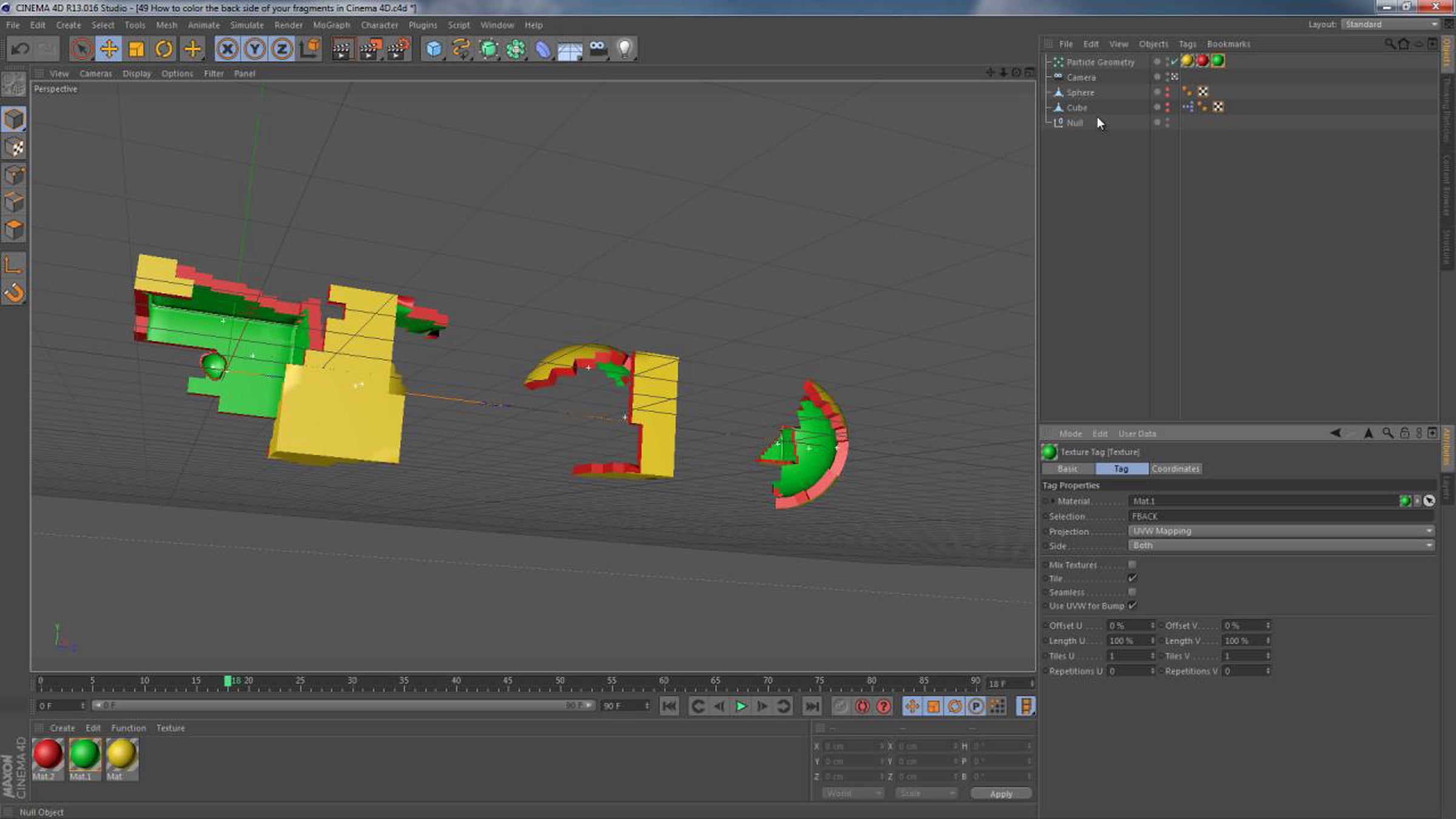Select the Live Selection tool
This screenshot has width=1456, height=819.
pyautogui.click(x=81, y=49)
